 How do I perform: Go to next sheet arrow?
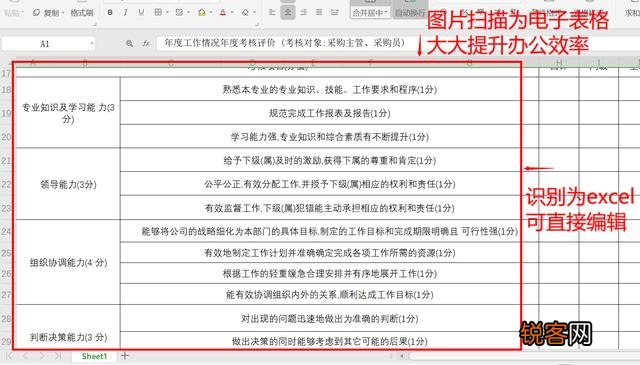[x=42, y=356]
